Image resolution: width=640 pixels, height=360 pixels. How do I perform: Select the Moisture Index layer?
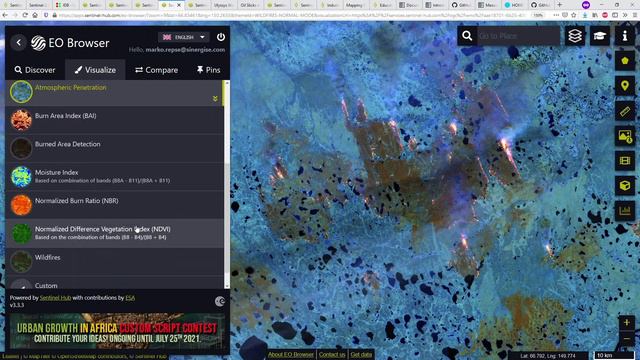point(114,177)
